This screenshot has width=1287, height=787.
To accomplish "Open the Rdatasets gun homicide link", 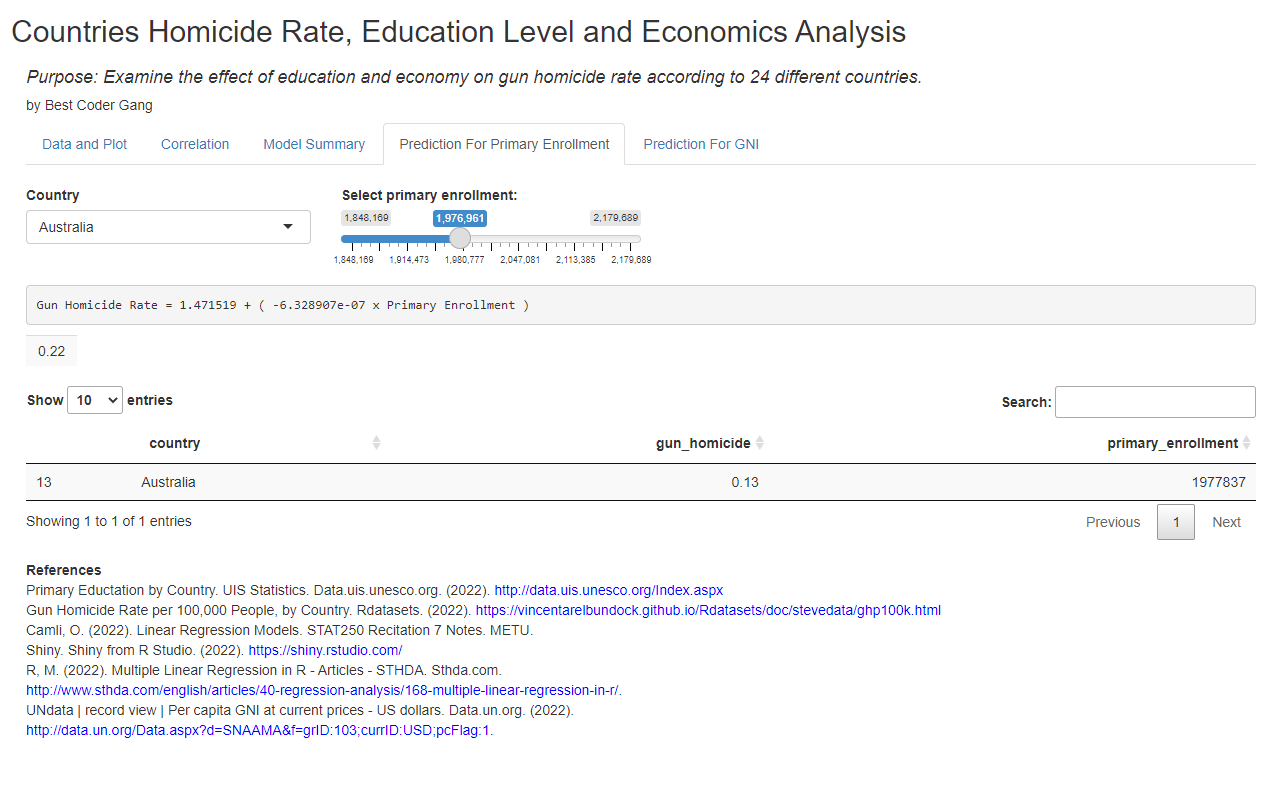I will click(710, 610).
